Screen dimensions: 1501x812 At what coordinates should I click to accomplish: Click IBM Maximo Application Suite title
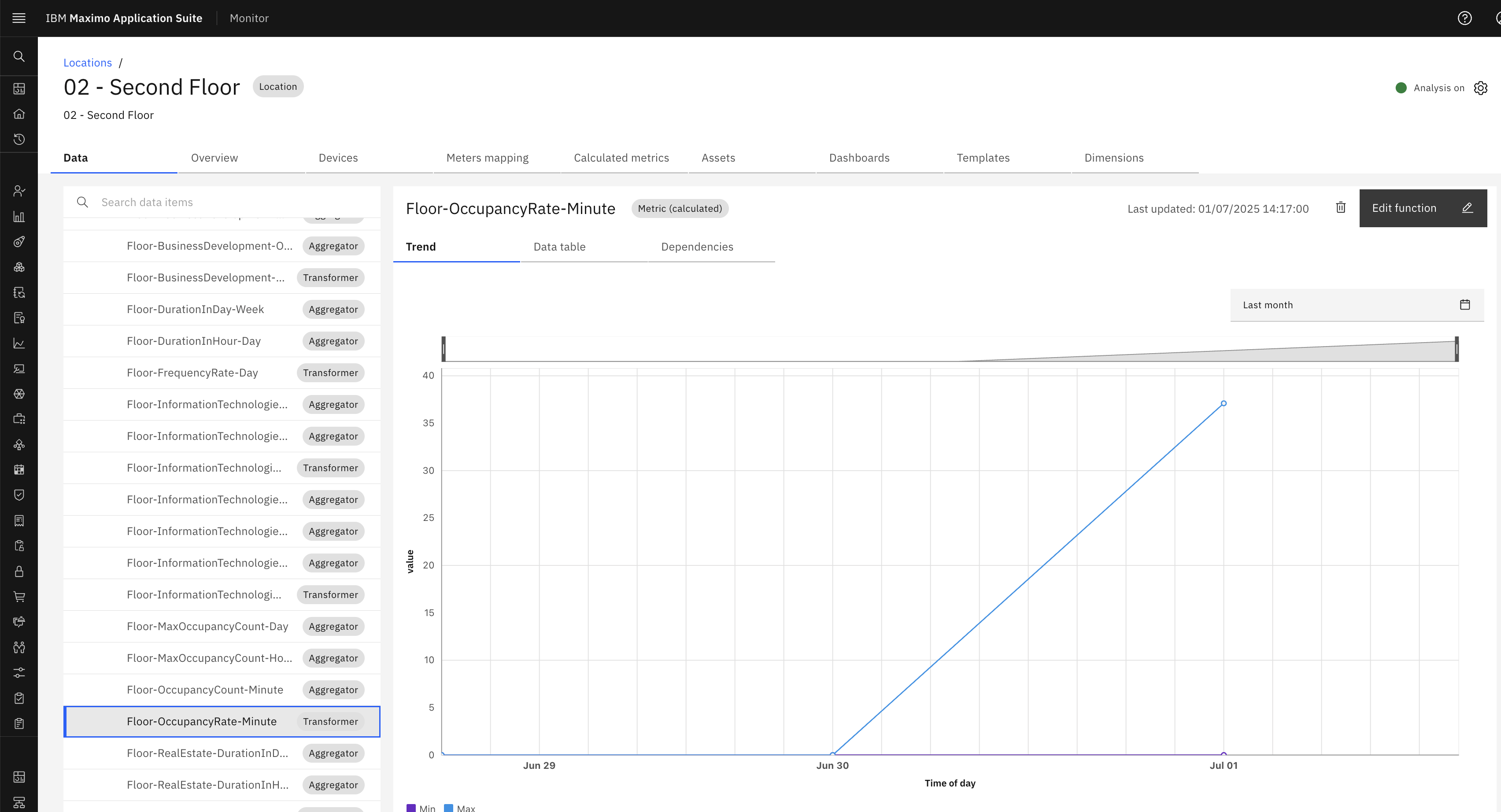[x=124, y=18]
